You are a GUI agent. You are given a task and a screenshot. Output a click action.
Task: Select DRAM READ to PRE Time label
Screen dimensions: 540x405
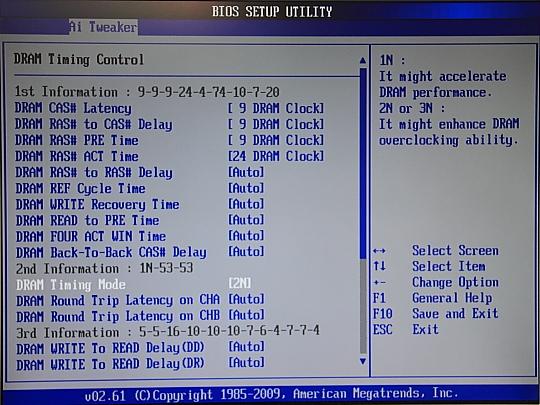(87, 220)
